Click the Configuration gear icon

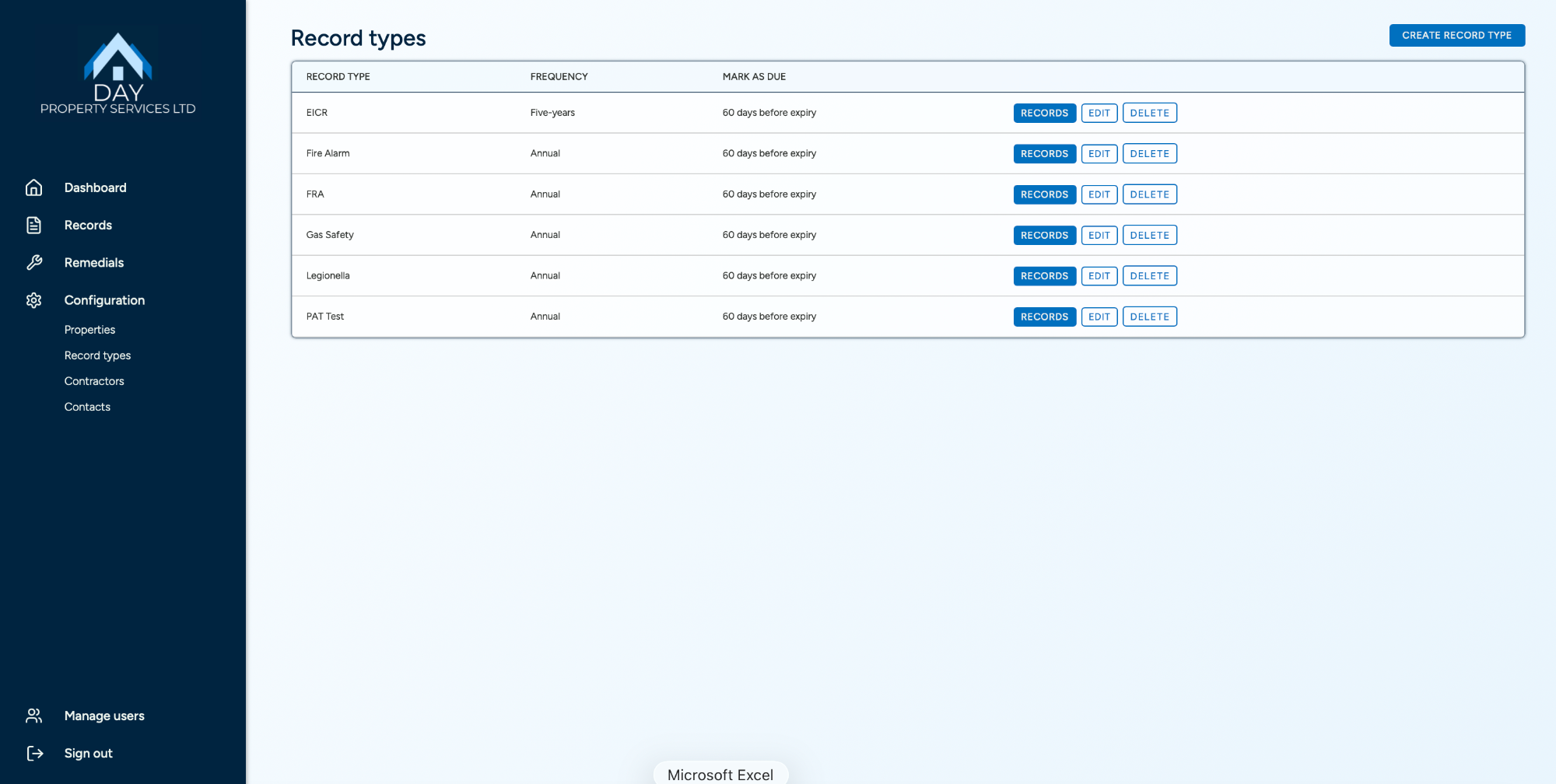point(34,300)
